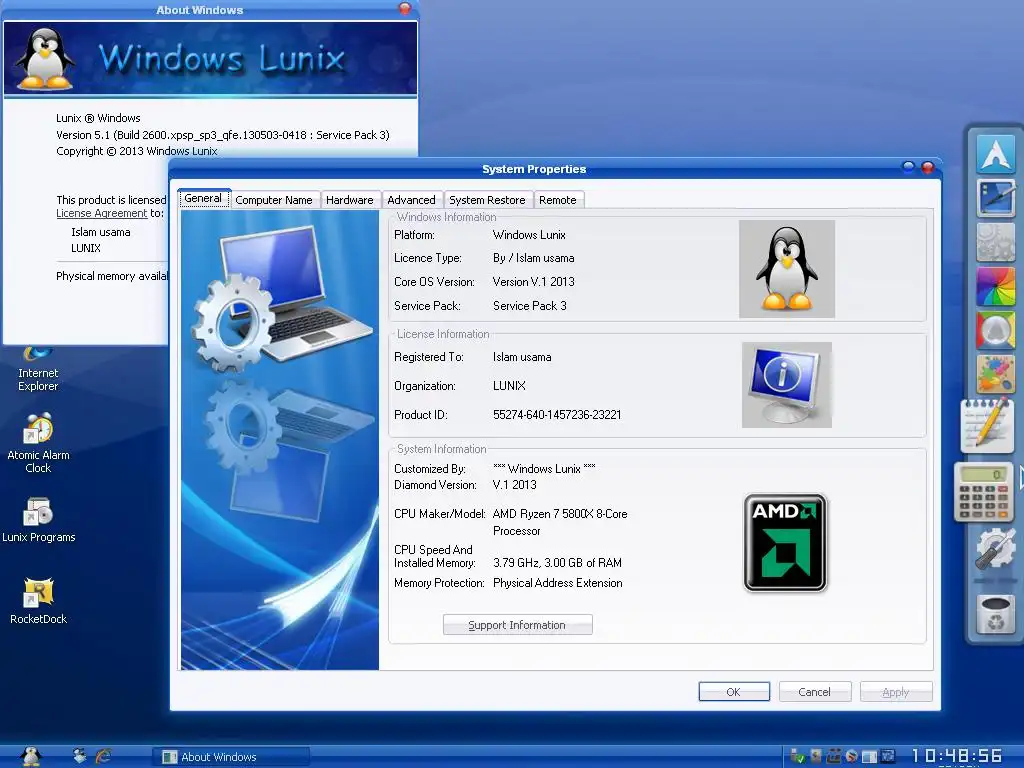Click About Windows taskbar button
The width and height of the screenshot is (1024, 768).
(231, 757)
